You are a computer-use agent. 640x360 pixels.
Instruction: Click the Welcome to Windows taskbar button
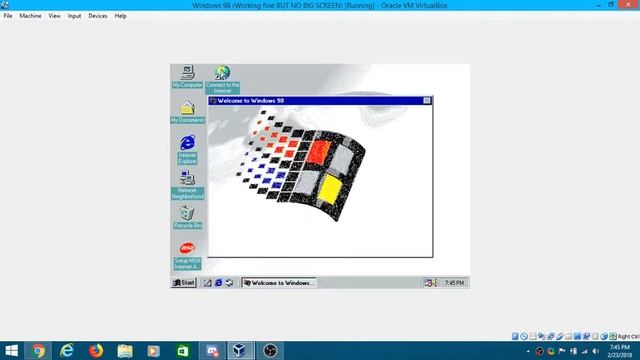pyautogui.click(x=279, y=282)
